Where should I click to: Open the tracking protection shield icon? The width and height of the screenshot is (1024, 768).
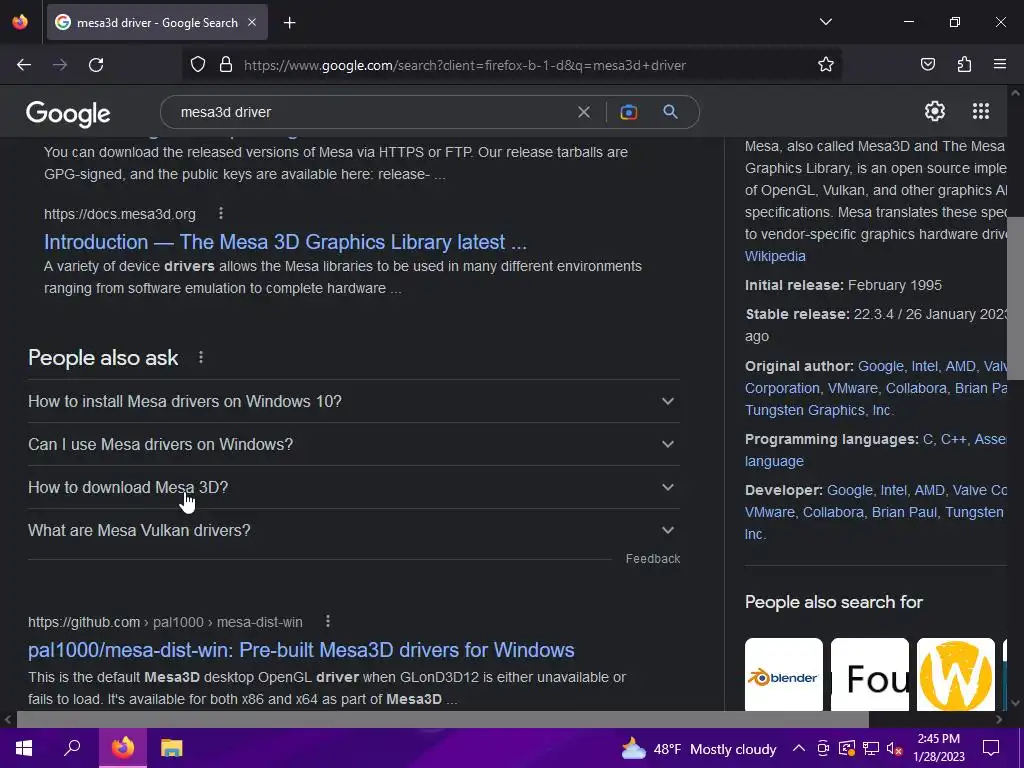(198, 65)
